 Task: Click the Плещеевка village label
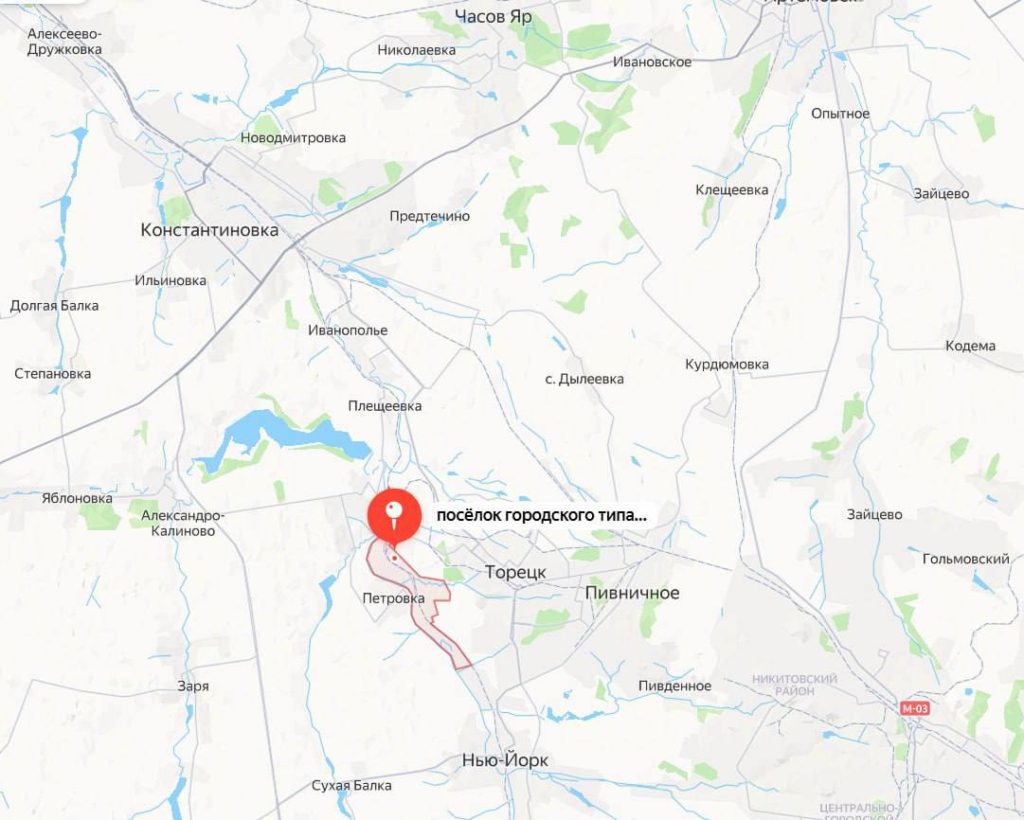click(x=385, y=406)
